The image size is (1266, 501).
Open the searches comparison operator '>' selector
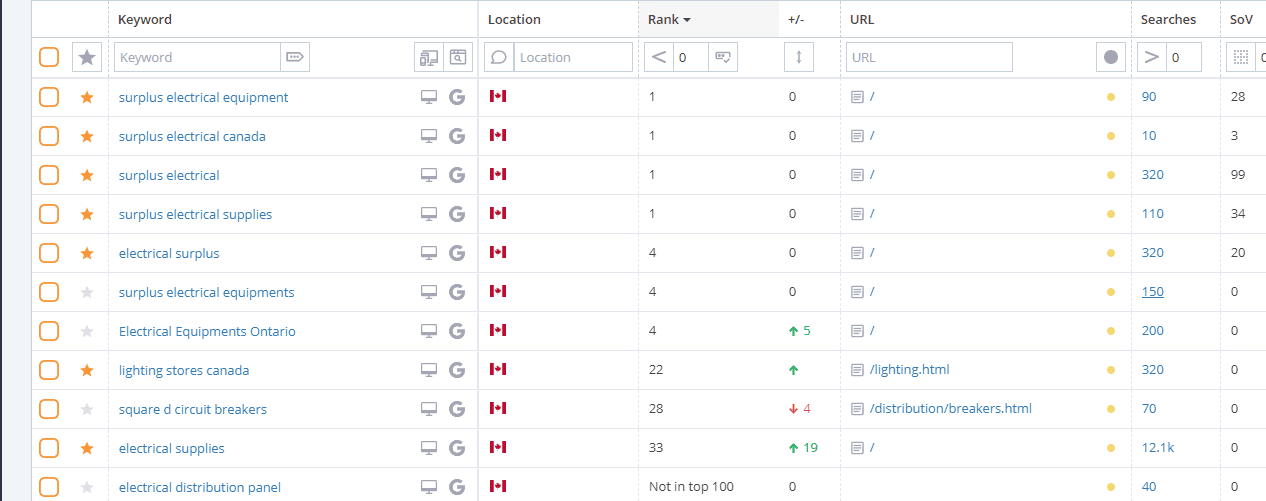click(x=1152, y=57)
